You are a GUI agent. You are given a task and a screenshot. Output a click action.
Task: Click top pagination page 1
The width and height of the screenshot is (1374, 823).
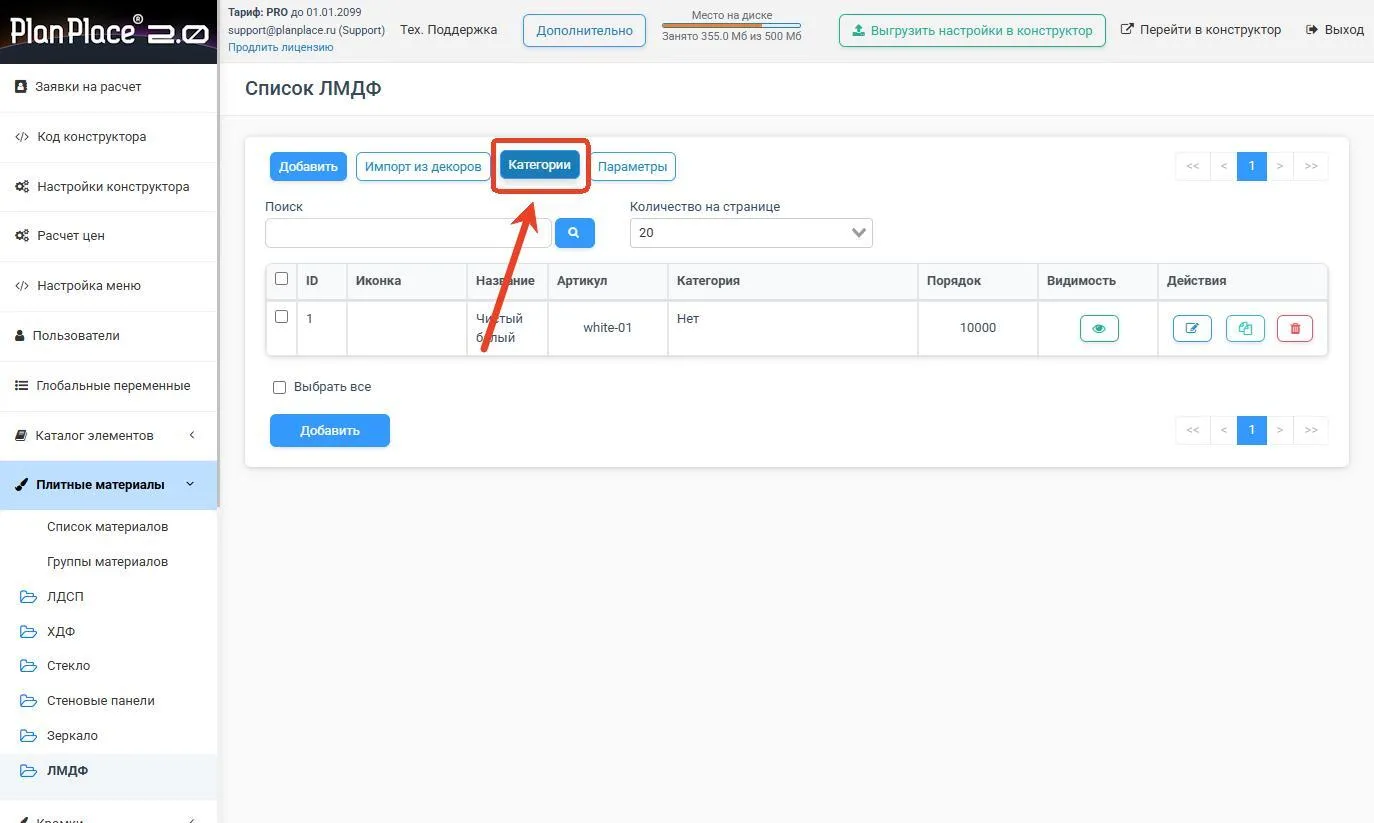point(1252,166)
